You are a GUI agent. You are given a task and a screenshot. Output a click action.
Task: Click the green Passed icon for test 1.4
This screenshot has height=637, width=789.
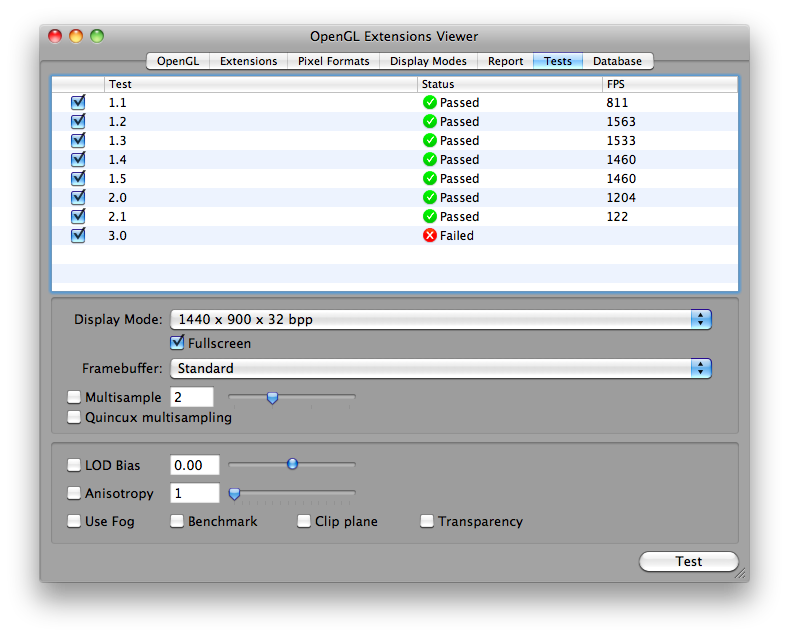point(430,160)
